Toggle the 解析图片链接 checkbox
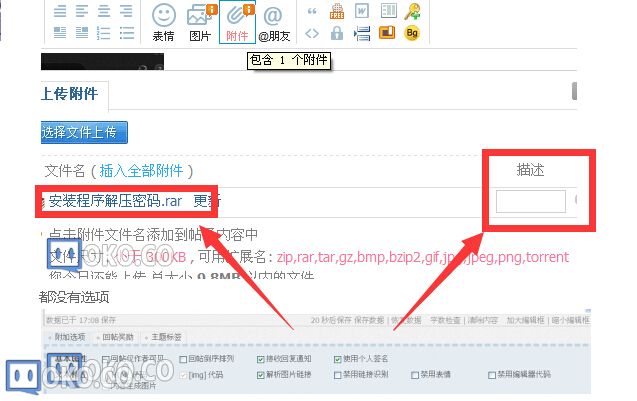 pyautogui.click(x=261, y=375)
